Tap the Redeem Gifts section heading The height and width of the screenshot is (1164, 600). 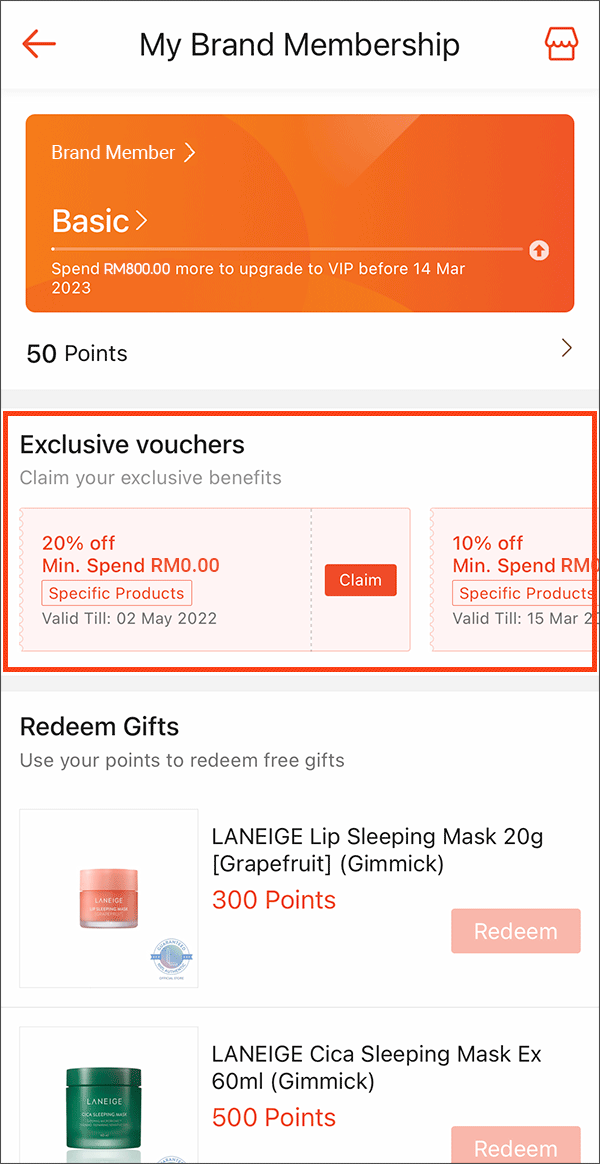click(x=99, y=727)
